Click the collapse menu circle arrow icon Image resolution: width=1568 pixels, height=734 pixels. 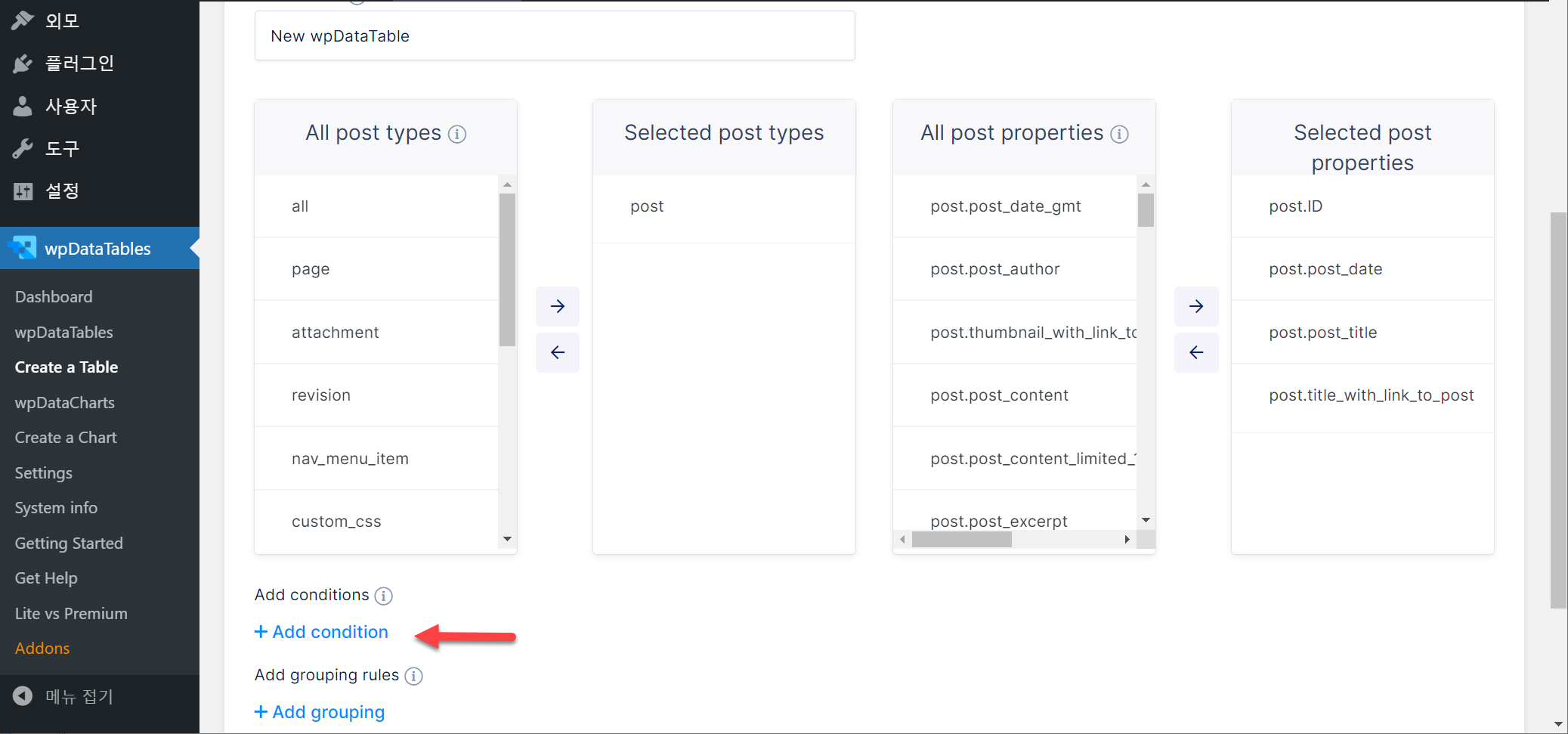click(x=23, y=696)
